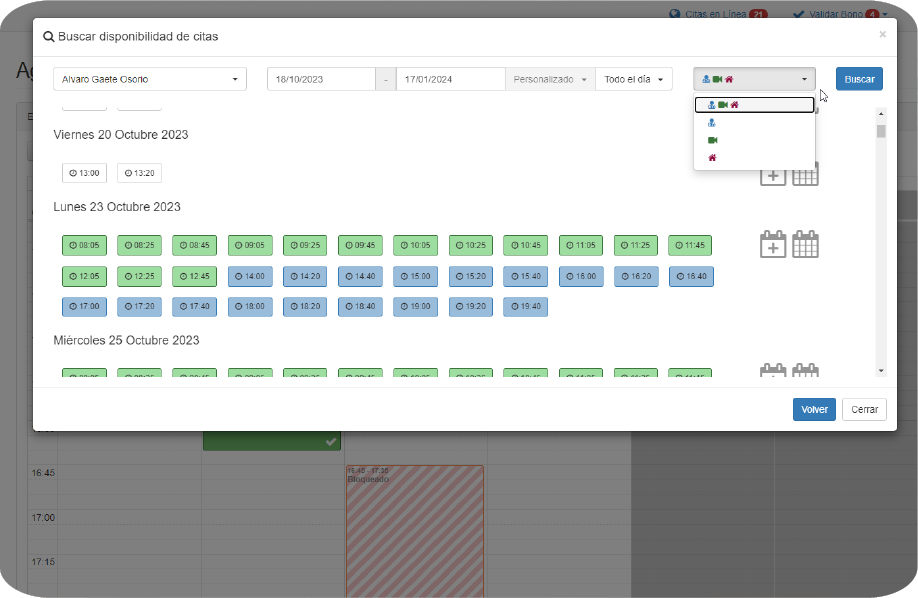
Task: Choose the home visit option in dropdown
Action: (713, 158)
